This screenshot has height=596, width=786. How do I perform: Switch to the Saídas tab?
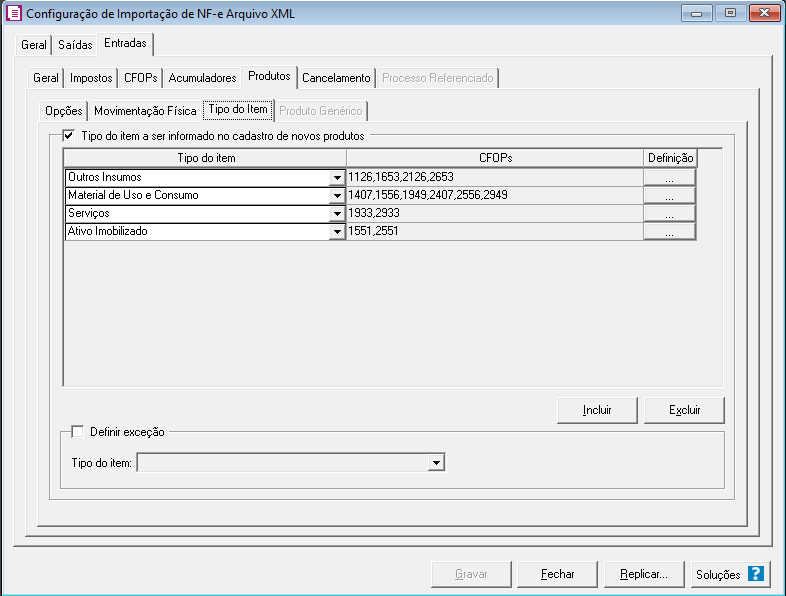click(75, 45)
